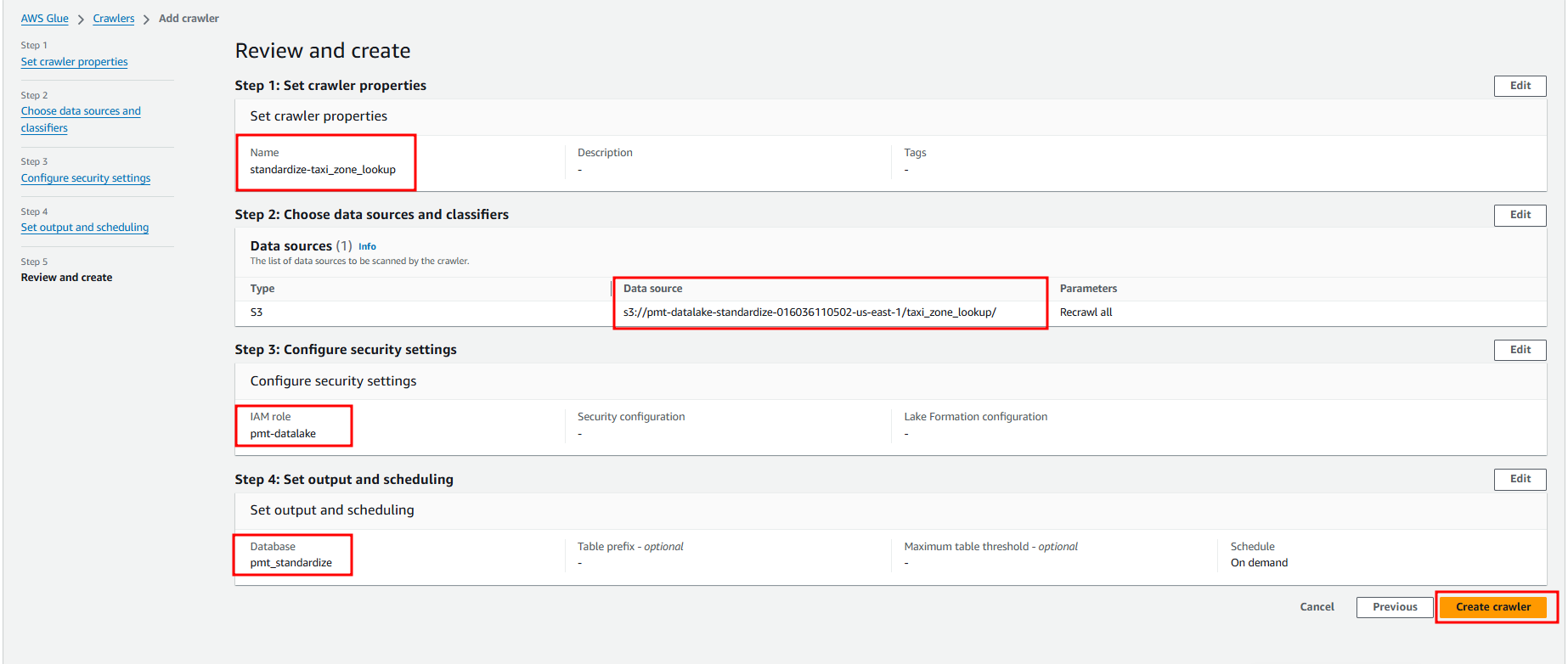Edit Step 3 security settings
The width and height of the screenshot is (1568, 664).
click(1520, 350)
